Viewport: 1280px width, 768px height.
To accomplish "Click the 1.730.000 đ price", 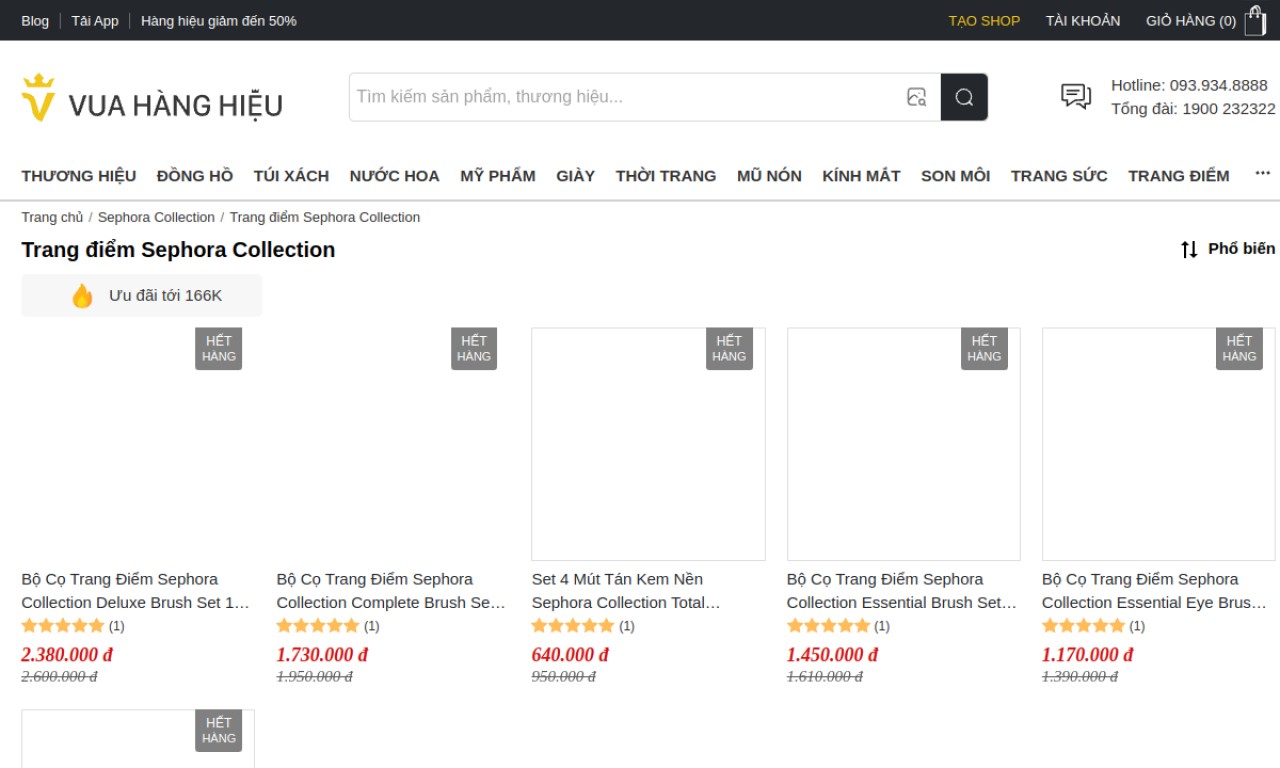I will point(322,655).
